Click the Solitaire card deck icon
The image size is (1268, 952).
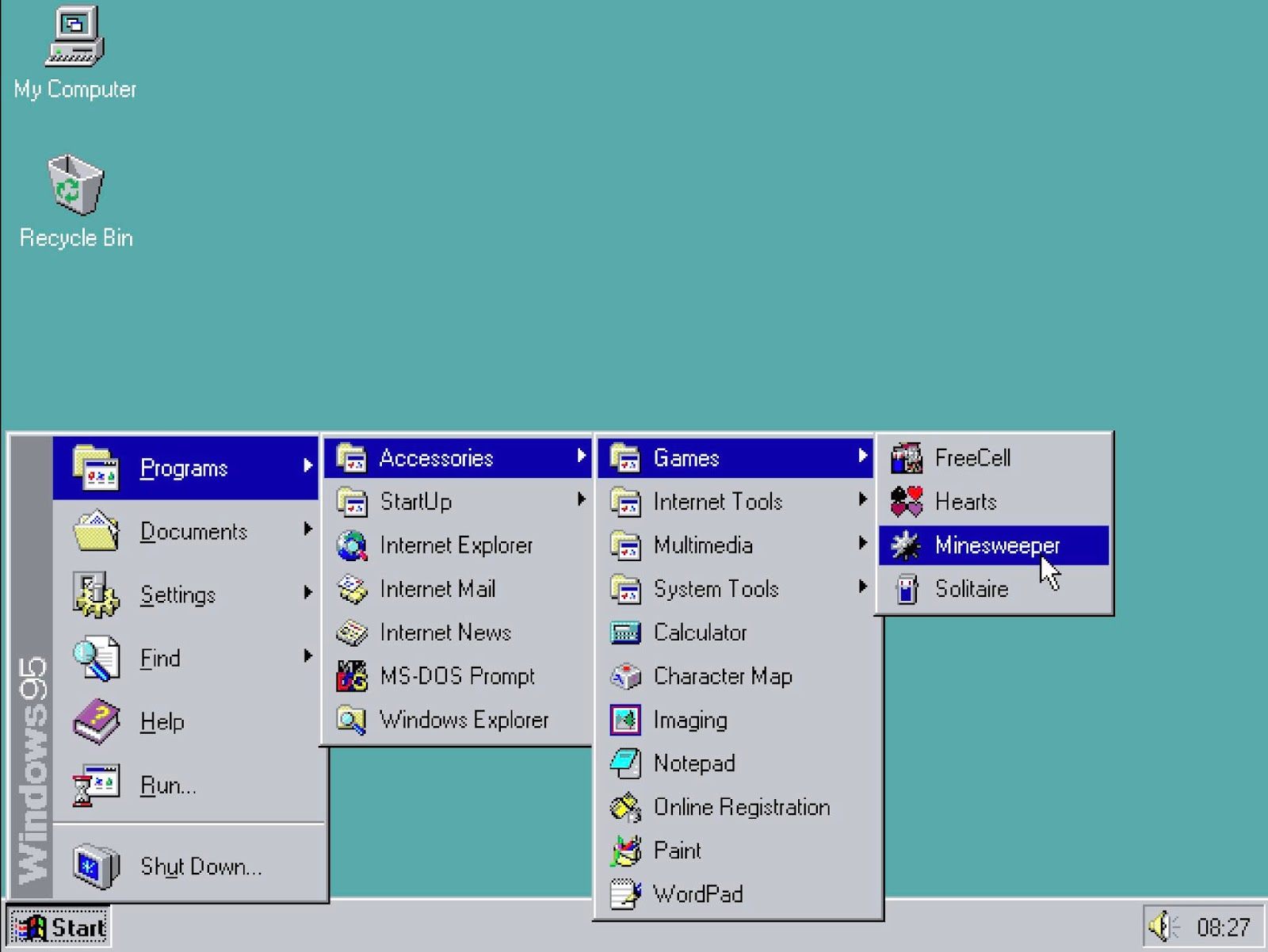(x=906, y=589)
